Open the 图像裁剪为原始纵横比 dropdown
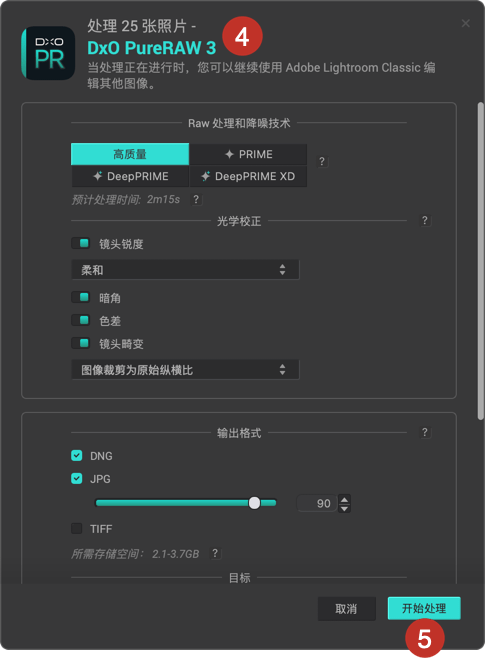The image size is (485, 661). point(185,370)
